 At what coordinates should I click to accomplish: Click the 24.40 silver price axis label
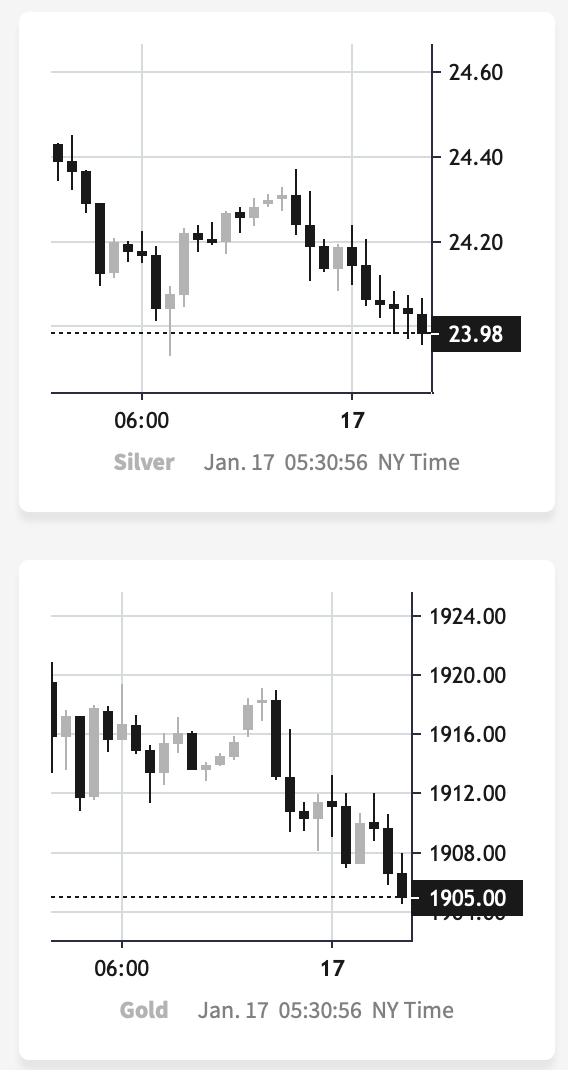point(476,157)
